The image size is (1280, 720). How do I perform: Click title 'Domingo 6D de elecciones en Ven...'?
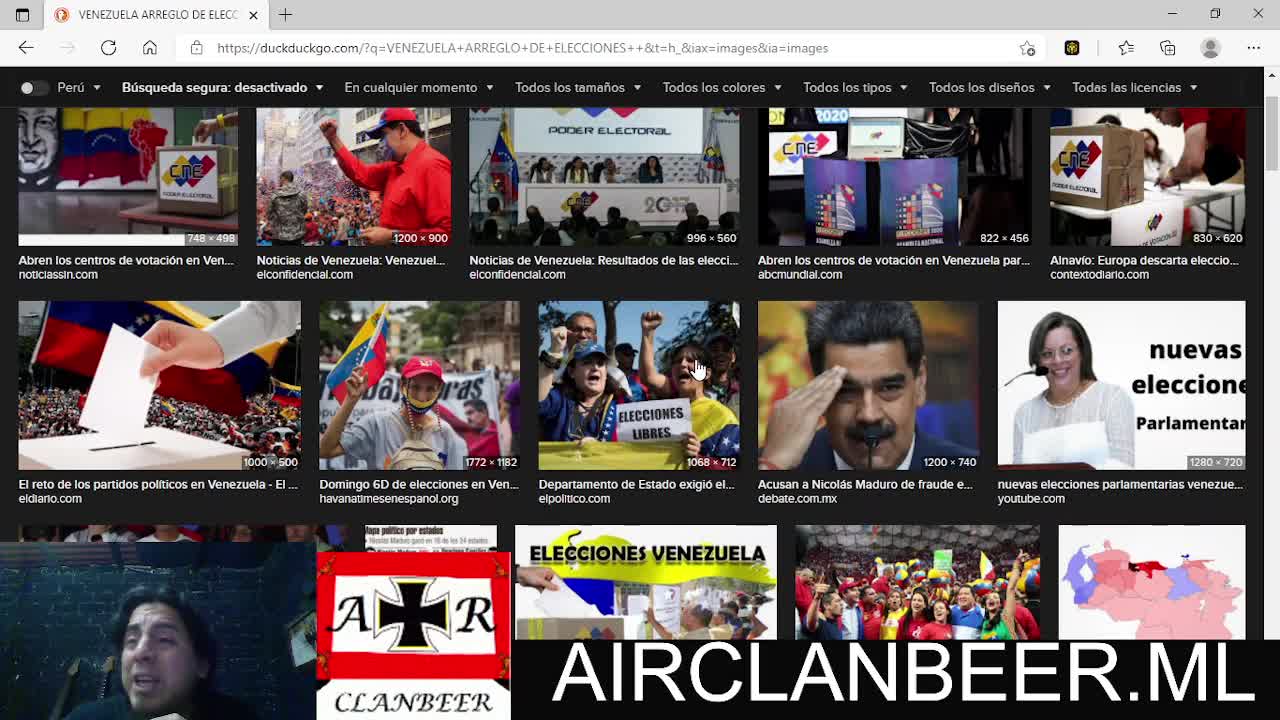pyautogui.click(x=419, y=484)
